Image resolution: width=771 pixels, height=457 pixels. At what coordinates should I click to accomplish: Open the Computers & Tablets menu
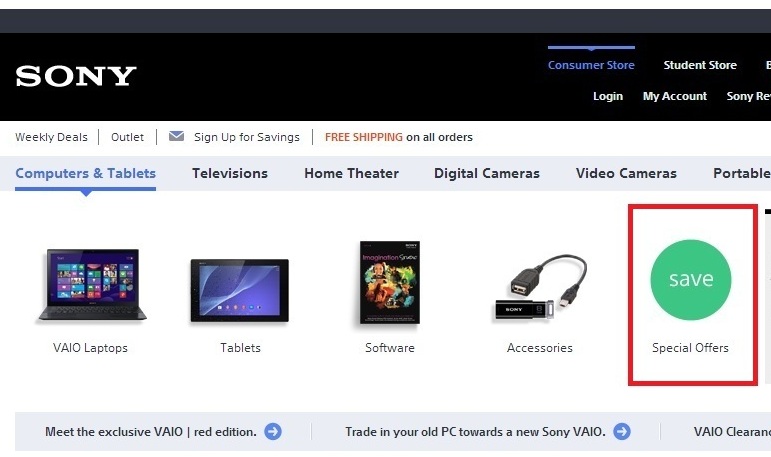coord(86,173)
